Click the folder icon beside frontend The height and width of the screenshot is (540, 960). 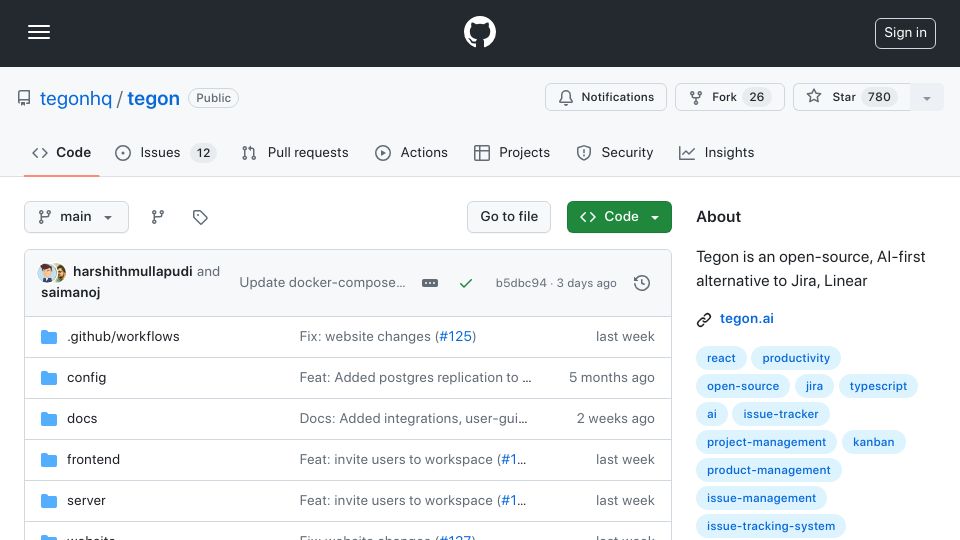pyautogui.click(x=49, y=460)
